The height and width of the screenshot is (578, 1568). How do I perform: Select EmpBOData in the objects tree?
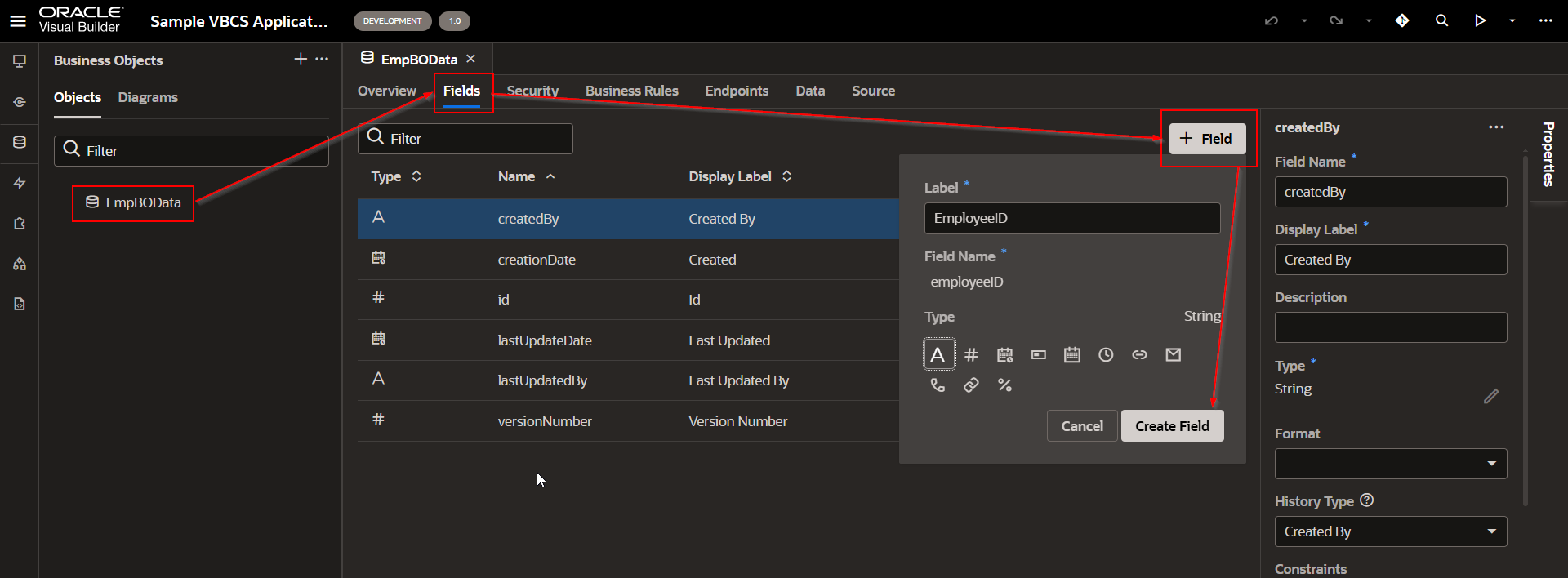pos(134,202)
